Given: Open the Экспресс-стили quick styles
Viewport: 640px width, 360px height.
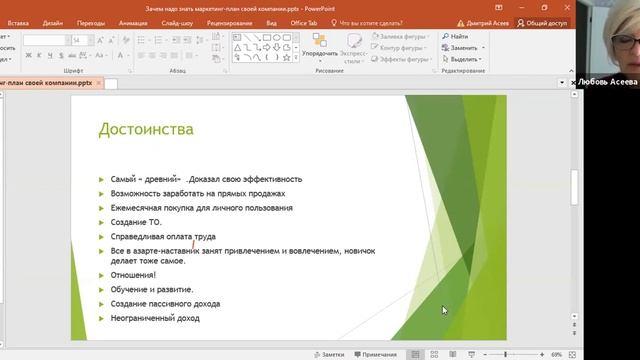Looking at the screenshot, I should point(353,48).
